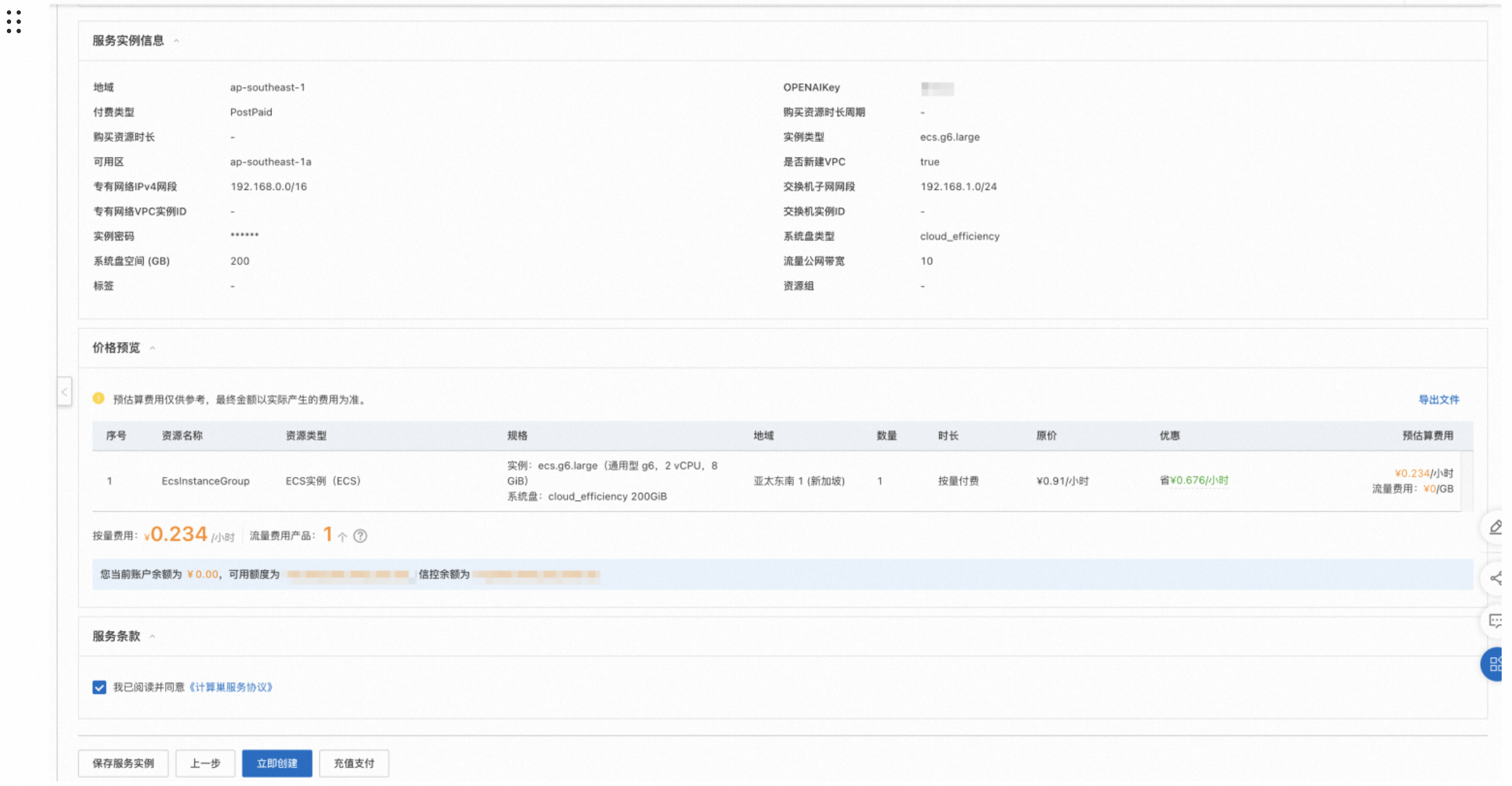Collapse the 服务实例信息 section
This screenshot has width=1512, height=786.
(177, 41)
